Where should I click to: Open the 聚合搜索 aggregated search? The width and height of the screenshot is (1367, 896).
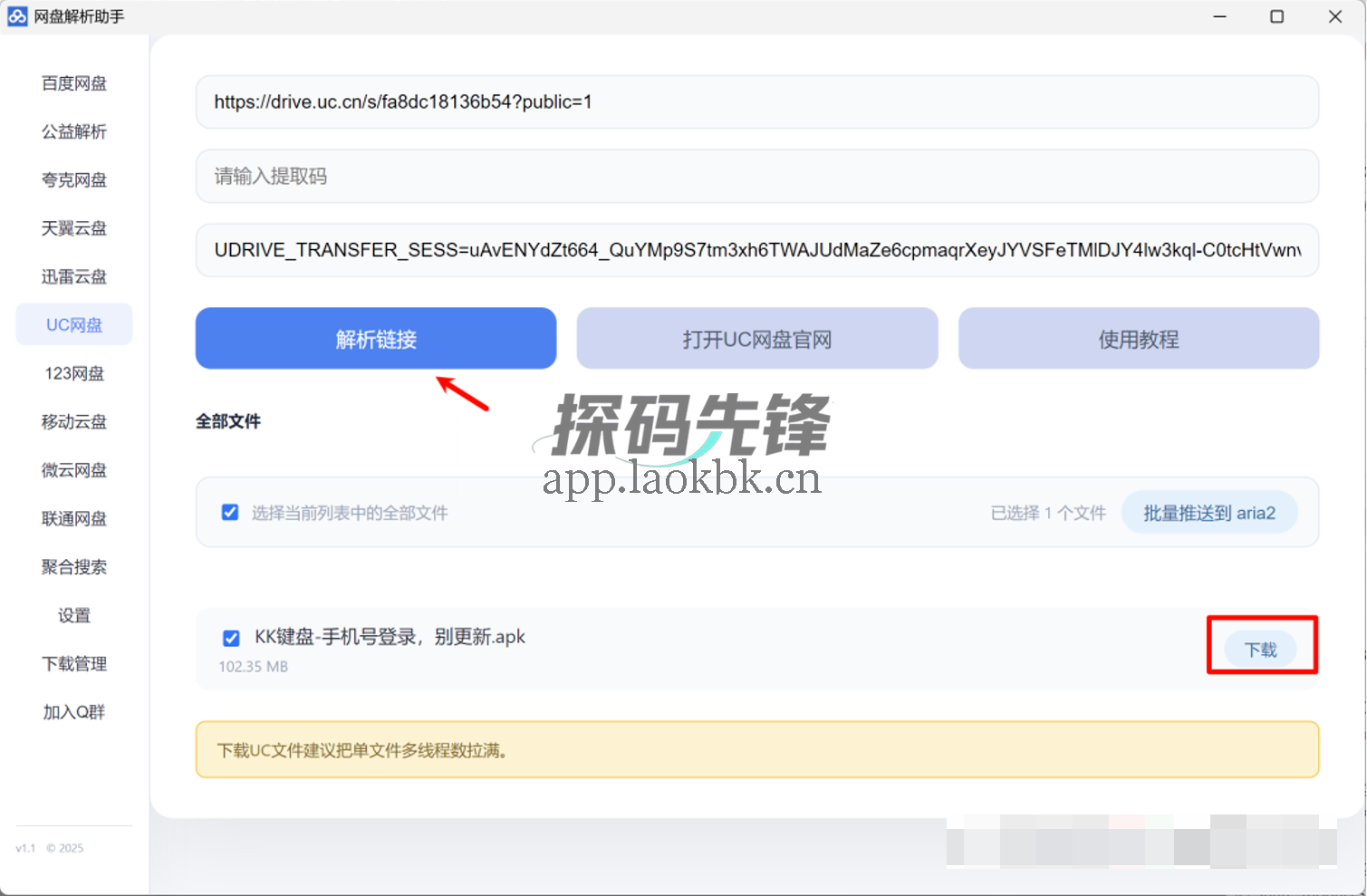tap(73, 566)
